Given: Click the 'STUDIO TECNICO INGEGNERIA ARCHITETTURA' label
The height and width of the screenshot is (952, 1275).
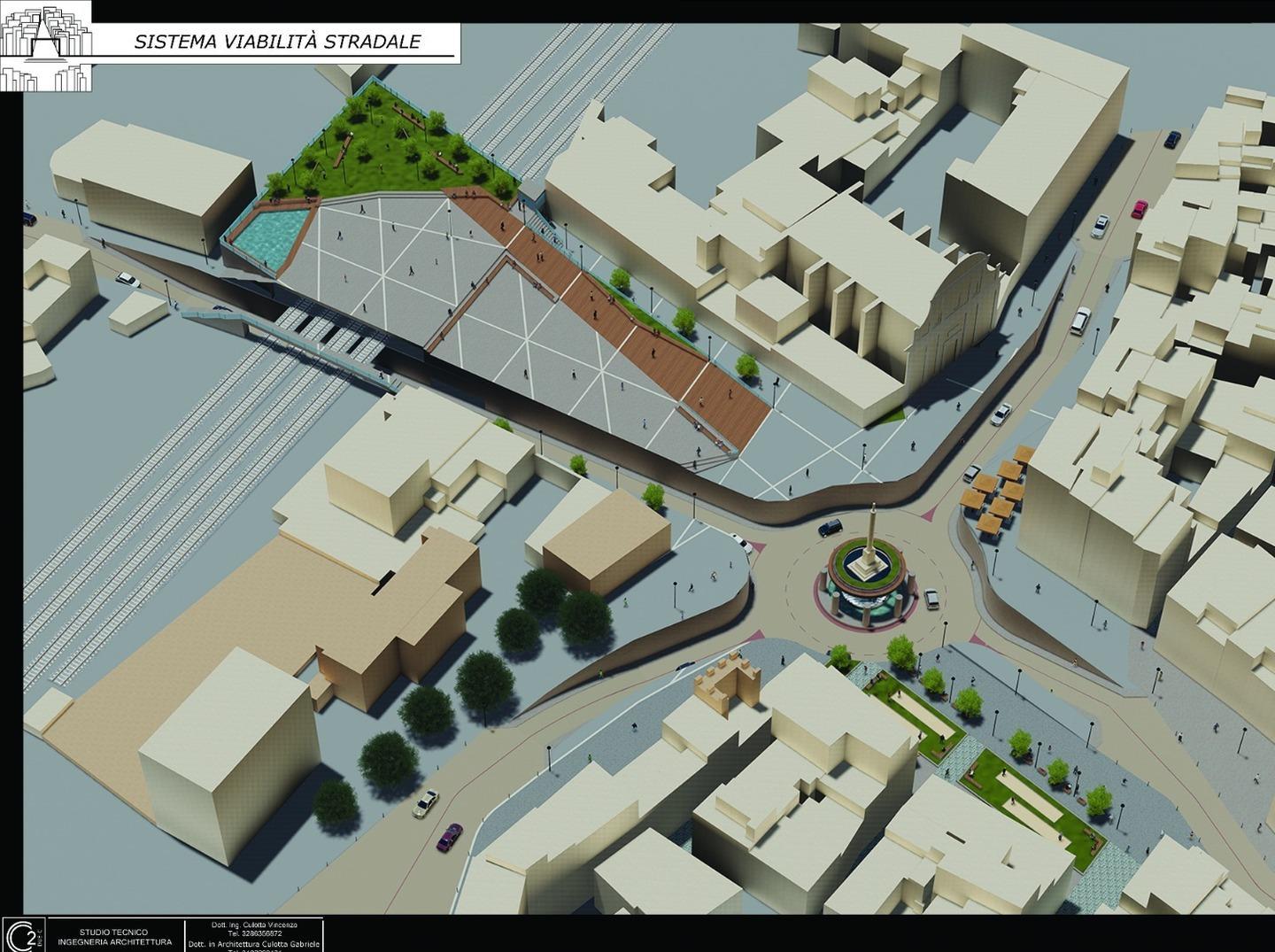Looking at the screenshot, I should point(113,936).
